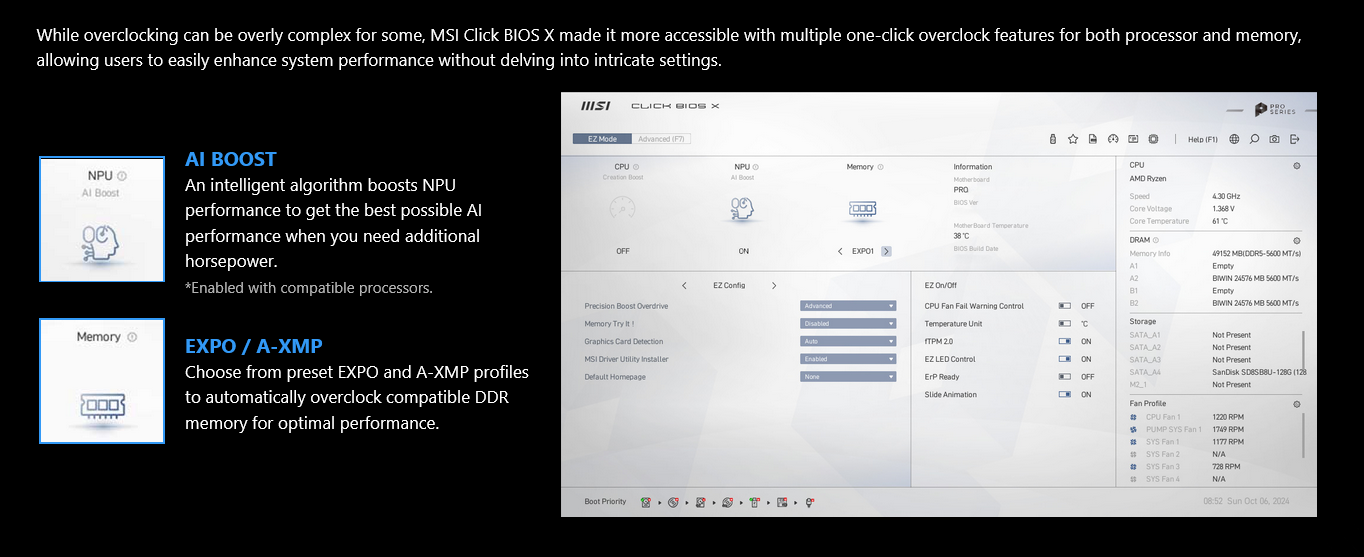Click the PUMP SYS Fan 1 icon
Image resolution: width=1364 pixels, height=557 pixels.
click(1133, 429)
